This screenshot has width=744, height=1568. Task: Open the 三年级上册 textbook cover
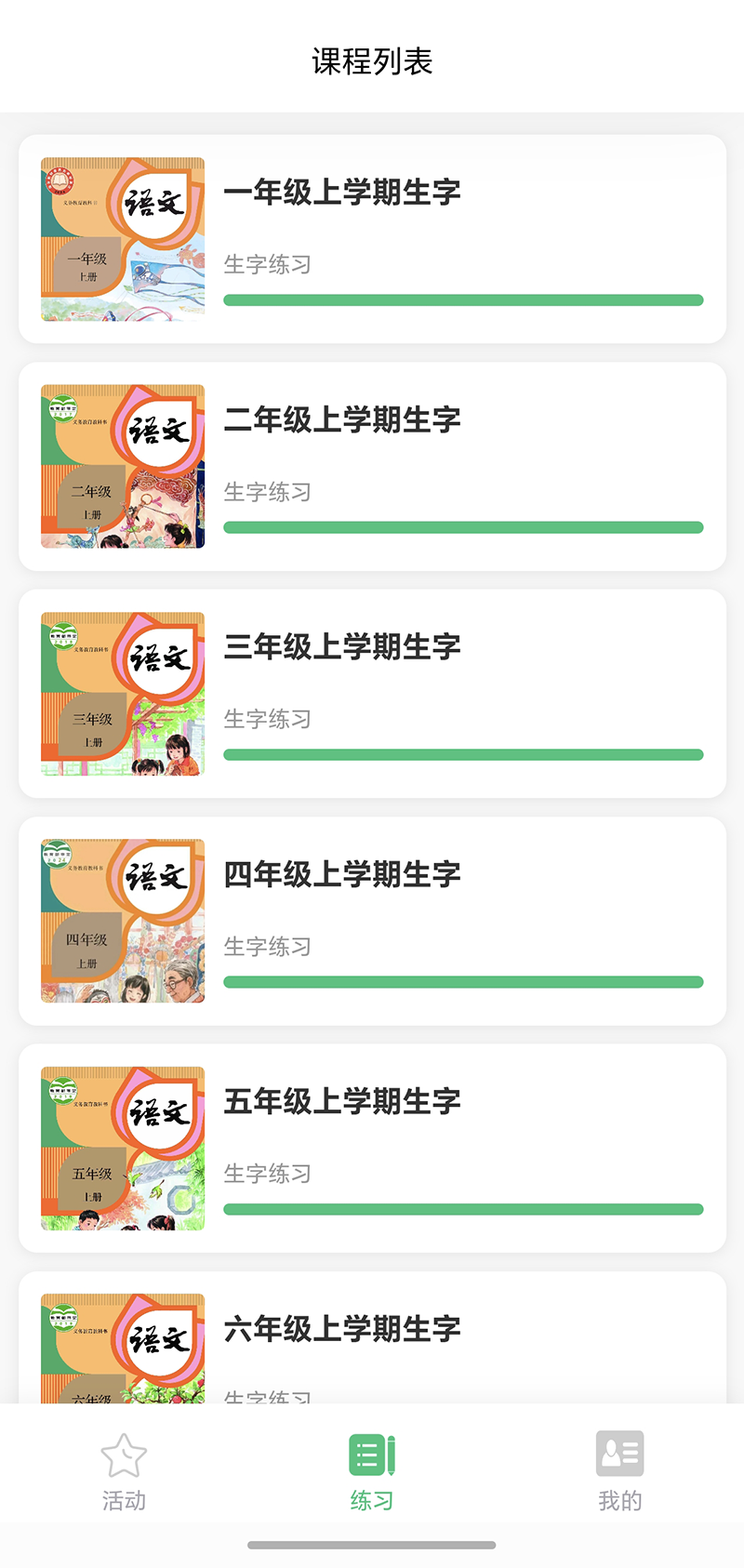pos(123,694)
